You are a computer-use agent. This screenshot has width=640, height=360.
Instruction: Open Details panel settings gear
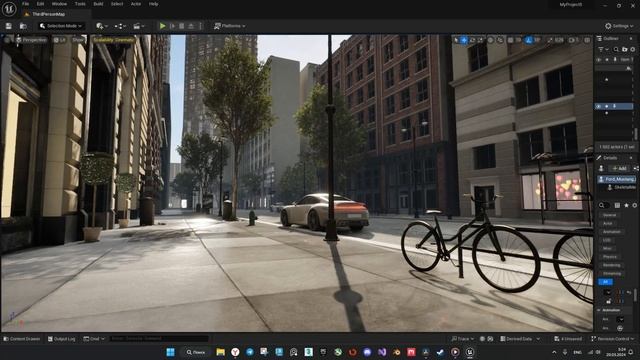point(634,205)
